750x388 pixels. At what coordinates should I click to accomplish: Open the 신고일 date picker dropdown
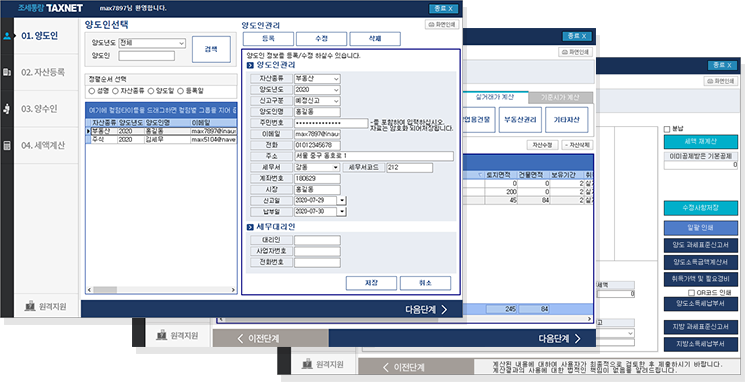pos(342,200)
